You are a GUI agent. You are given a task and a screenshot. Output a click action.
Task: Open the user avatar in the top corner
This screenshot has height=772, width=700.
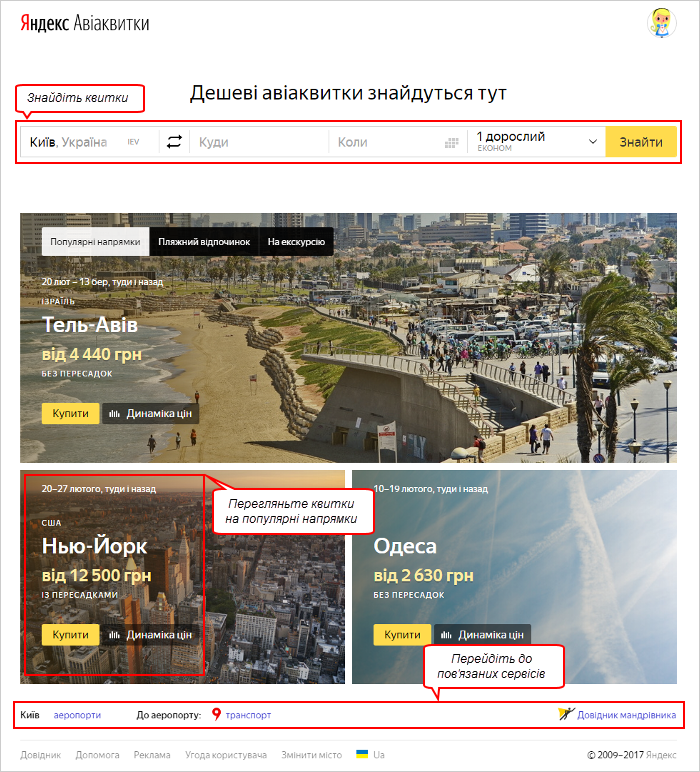click(x=662, y=23)
